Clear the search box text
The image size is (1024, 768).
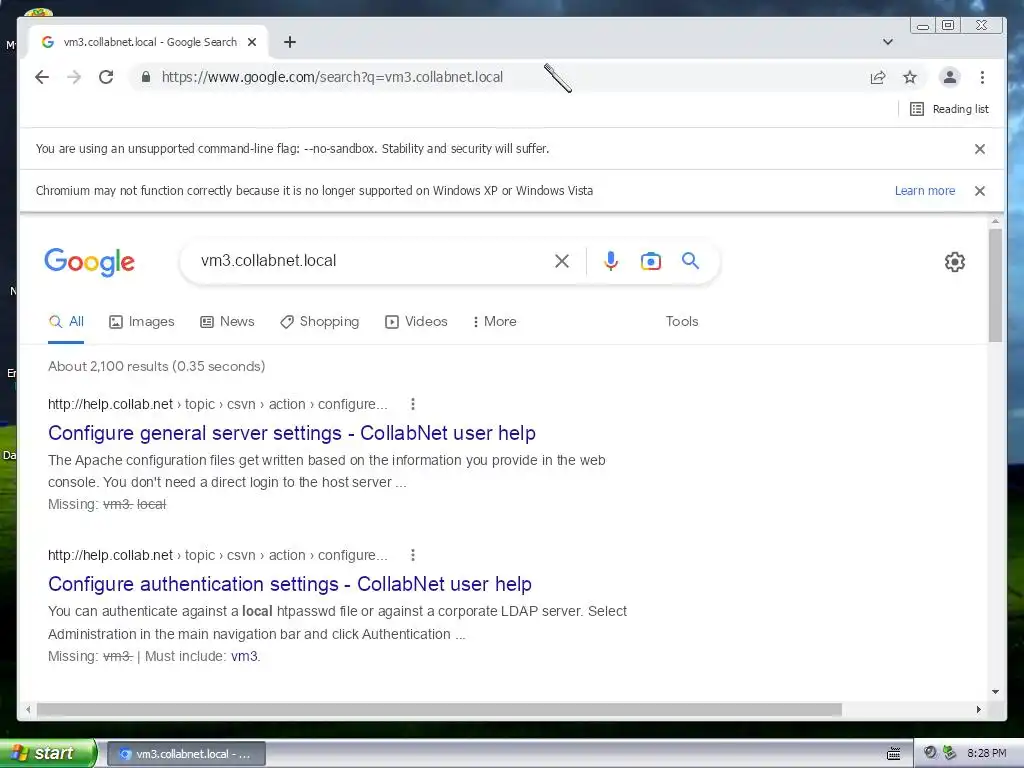click(562, 261)
